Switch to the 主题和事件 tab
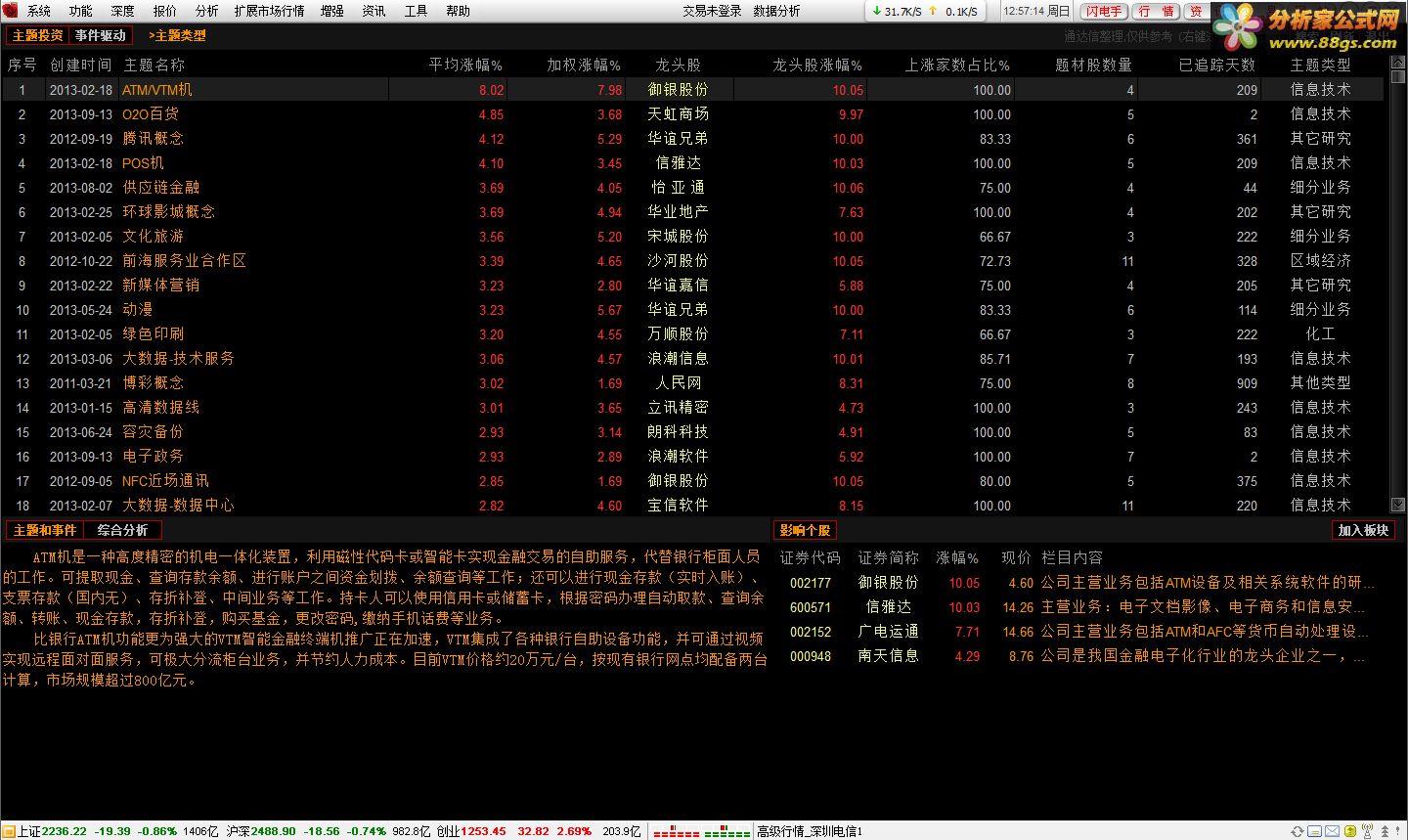The height and width of the screenshot is (840, 1408). click(x=45, y=530)
